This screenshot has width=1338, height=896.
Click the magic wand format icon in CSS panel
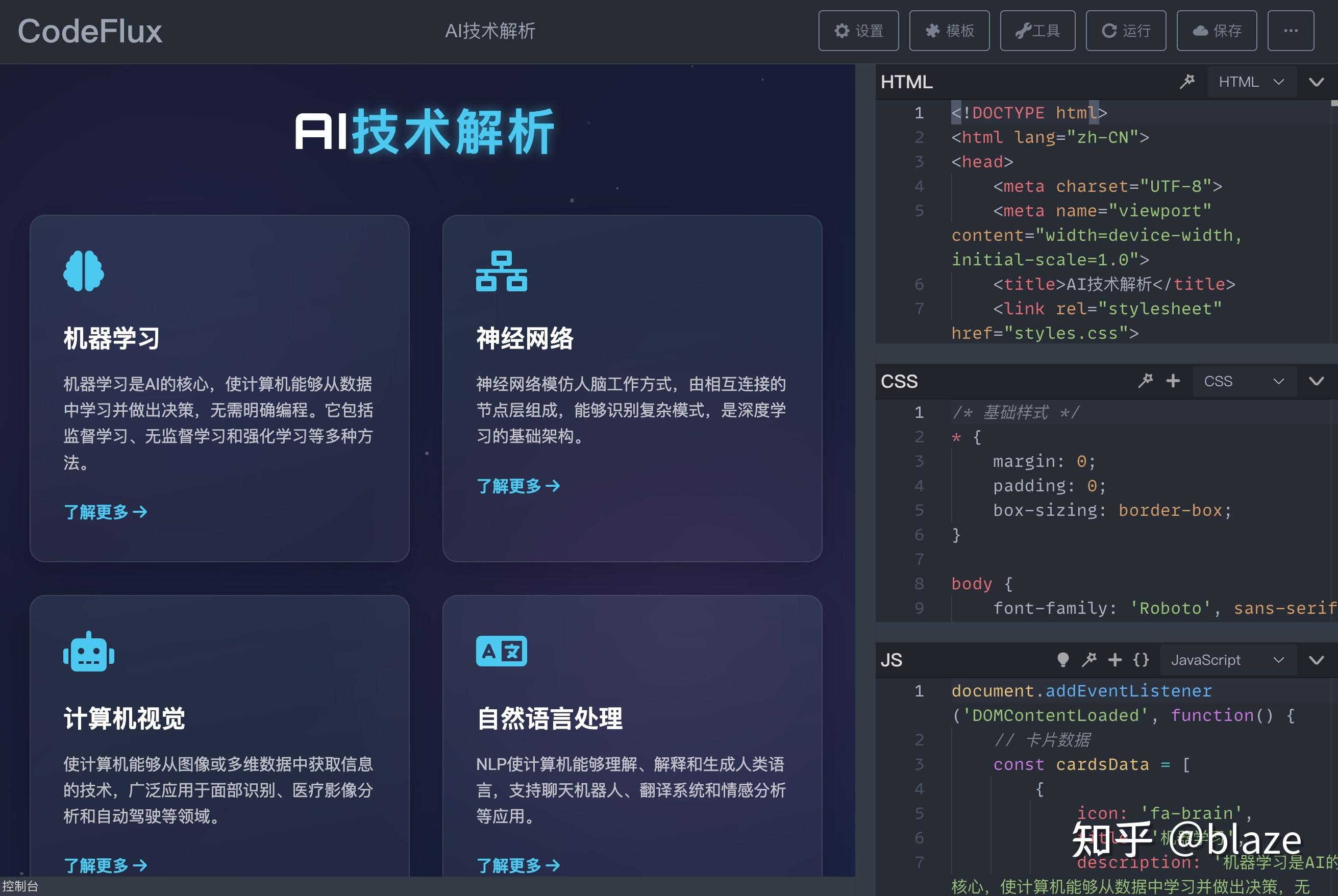click(x=1146, y=381)
